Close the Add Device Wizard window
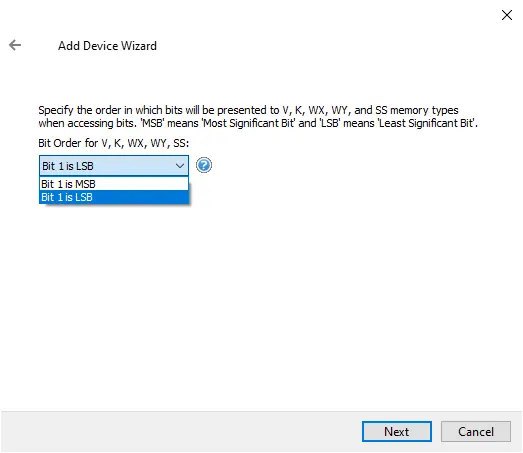 click(x=507, y=15)
